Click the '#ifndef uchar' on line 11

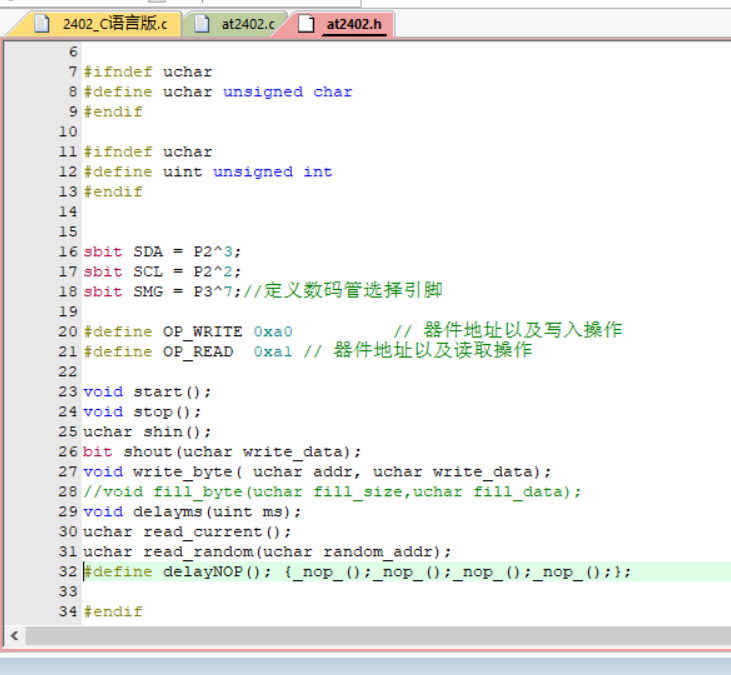point(148,152)
